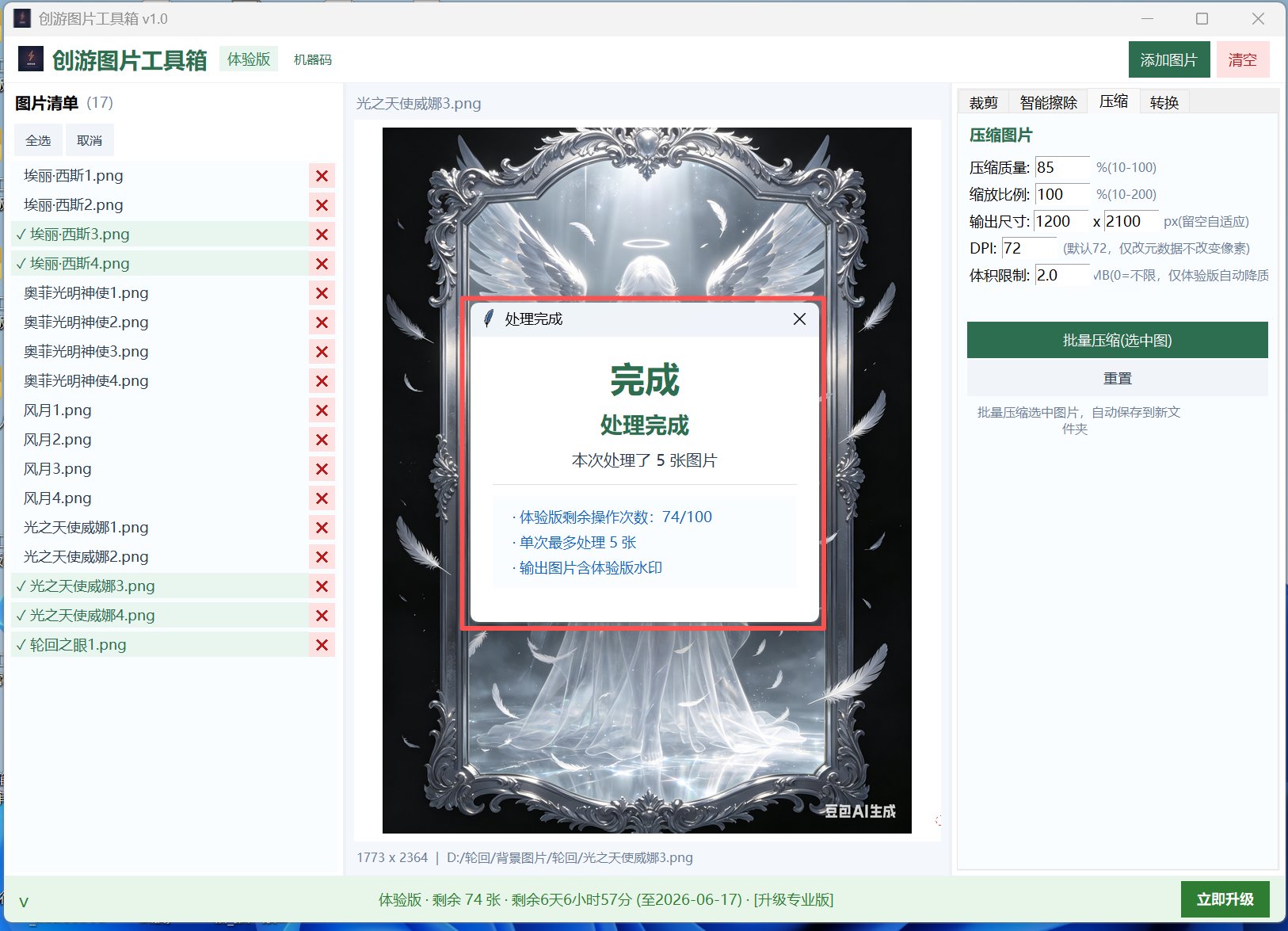Select 埃丽·西斯1.png in image list
Image resolution: width=1288 pixels, height=931 pixels.
click(160, 176)
